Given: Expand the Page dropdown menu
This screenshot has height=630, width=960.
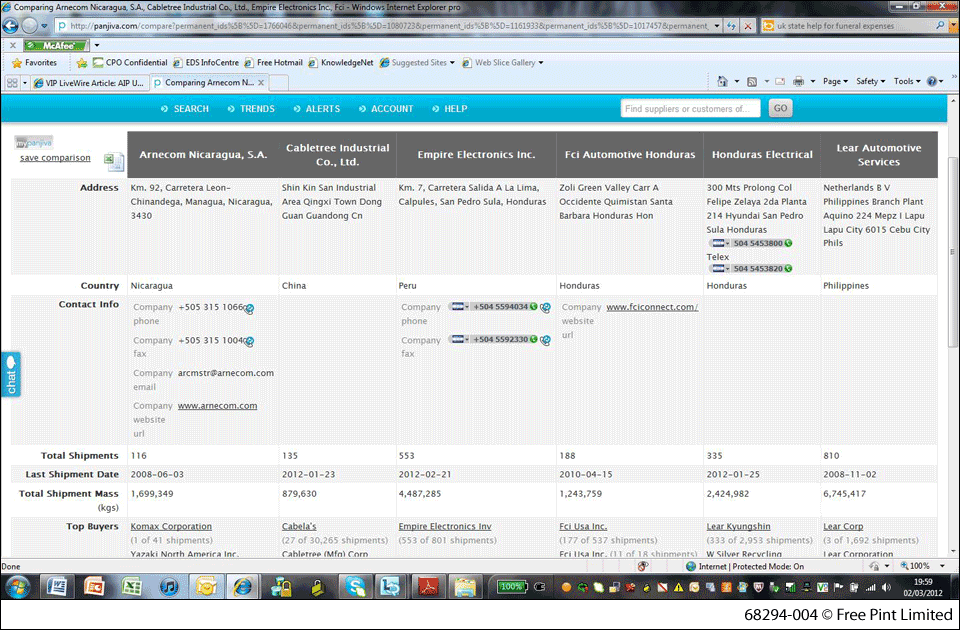Looking at the screenshot, I should point(834,81).
